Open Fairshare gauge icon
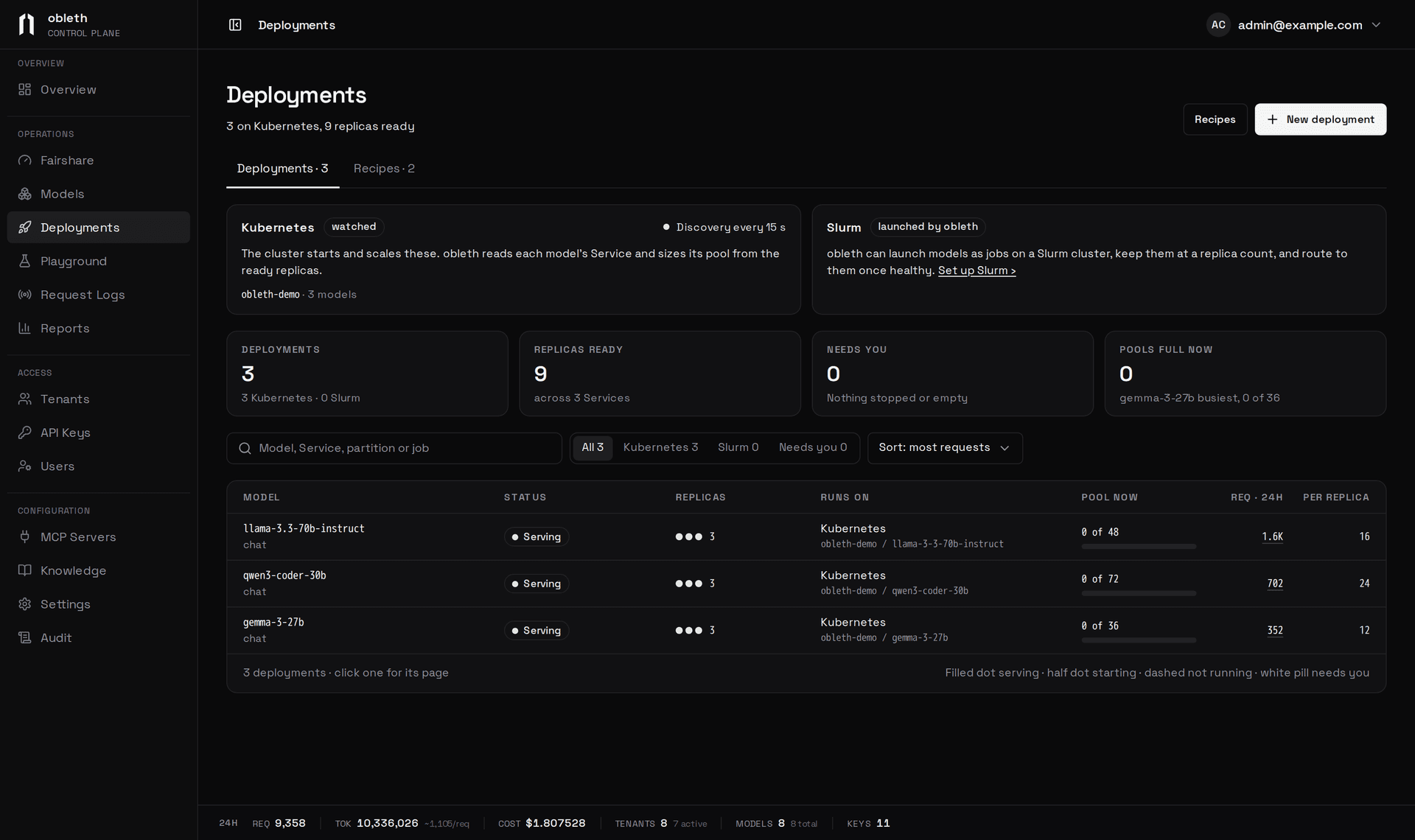 [25, 161]
